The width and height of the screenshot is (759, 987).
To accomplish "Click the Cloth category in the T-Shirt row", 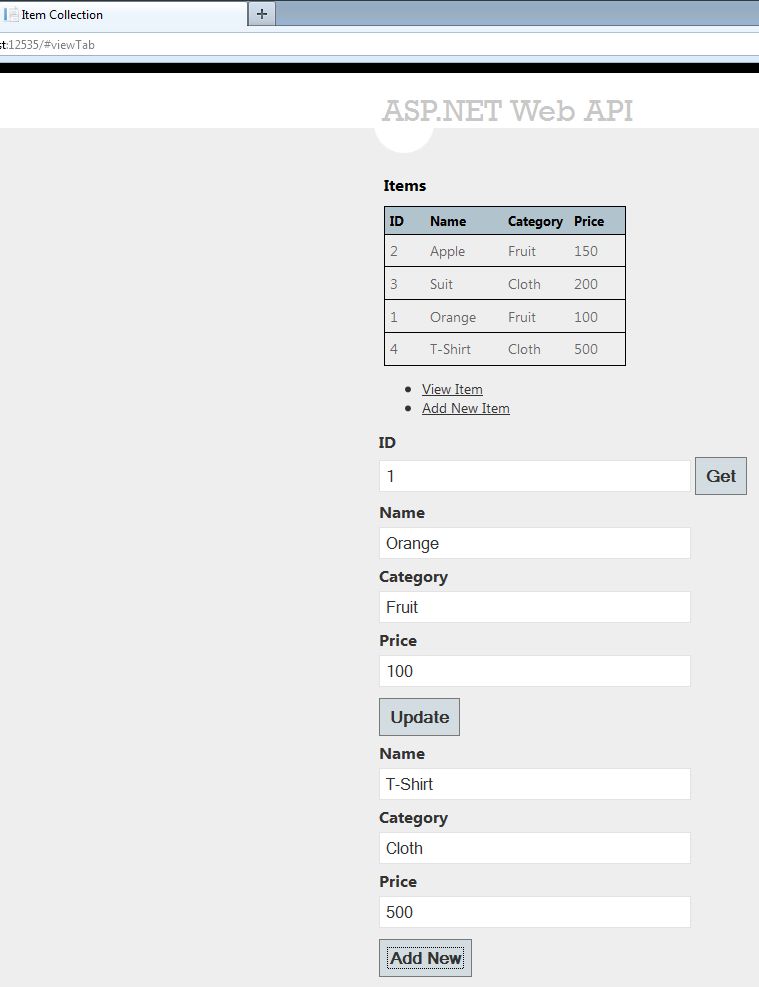I will pyautogui.click(x=524, y=349).
